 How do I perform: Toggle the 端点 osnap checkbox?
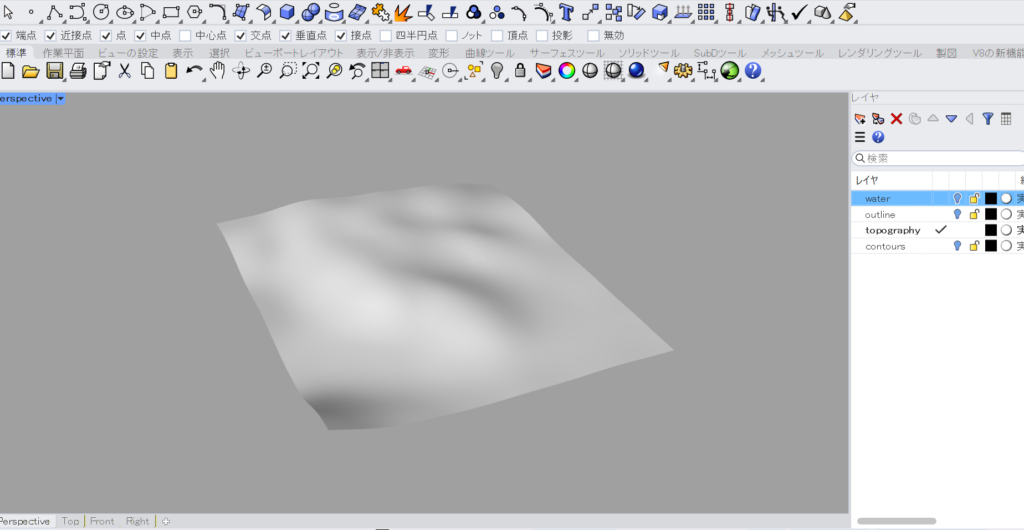pyautogui.click(x=7, y=35)
